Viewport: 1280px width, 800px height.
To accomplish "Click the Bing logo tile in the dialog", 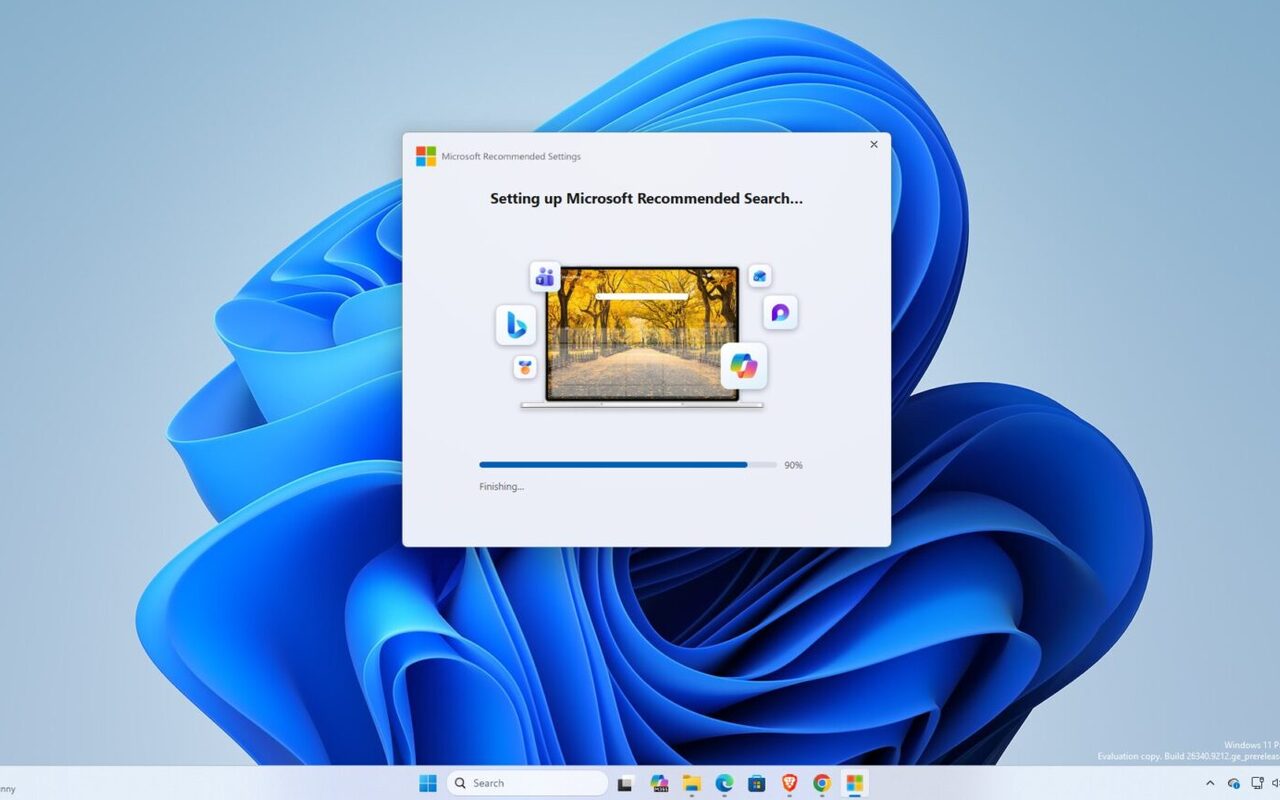I will pos(516,325).
